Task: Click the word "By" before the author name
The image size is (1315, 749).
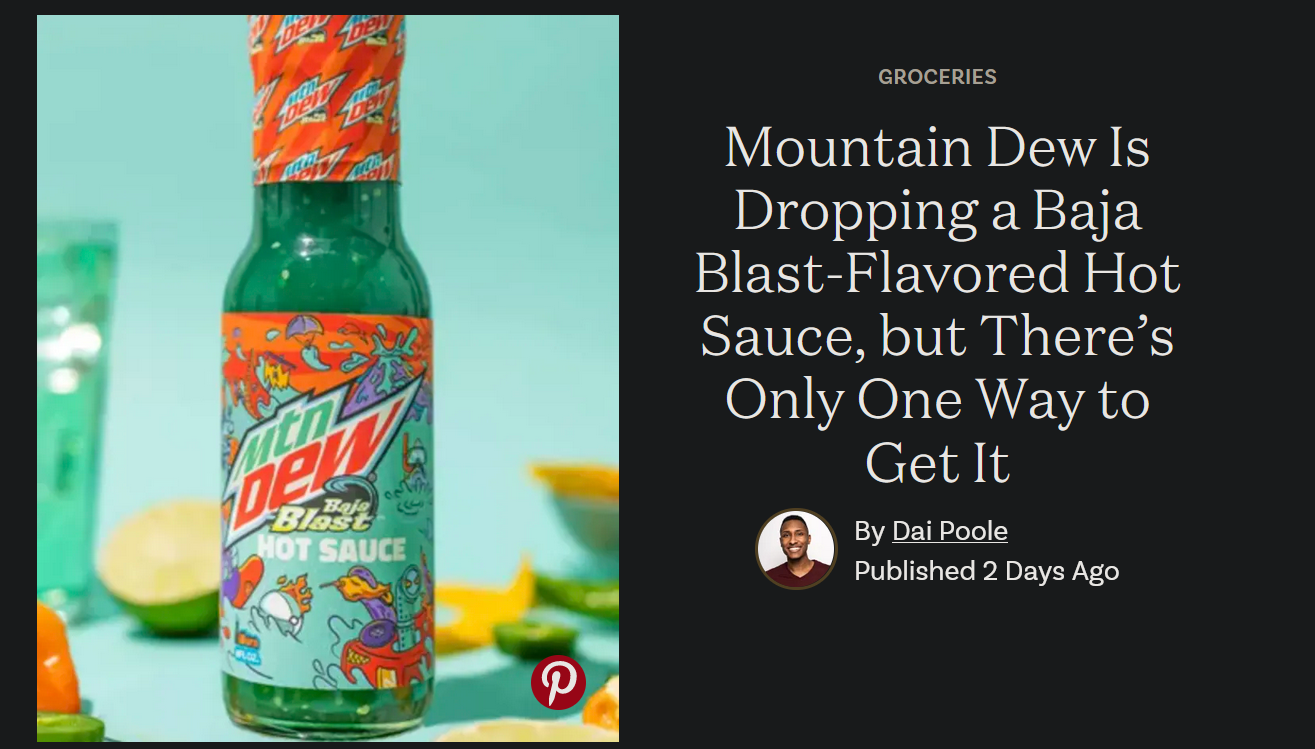Action: [869, 531]
